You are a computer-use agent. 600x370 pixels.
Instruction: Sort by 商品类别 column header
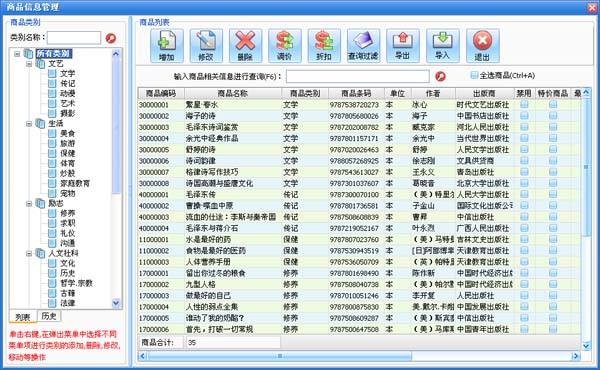pyautogui.click(x=305, y=93)
